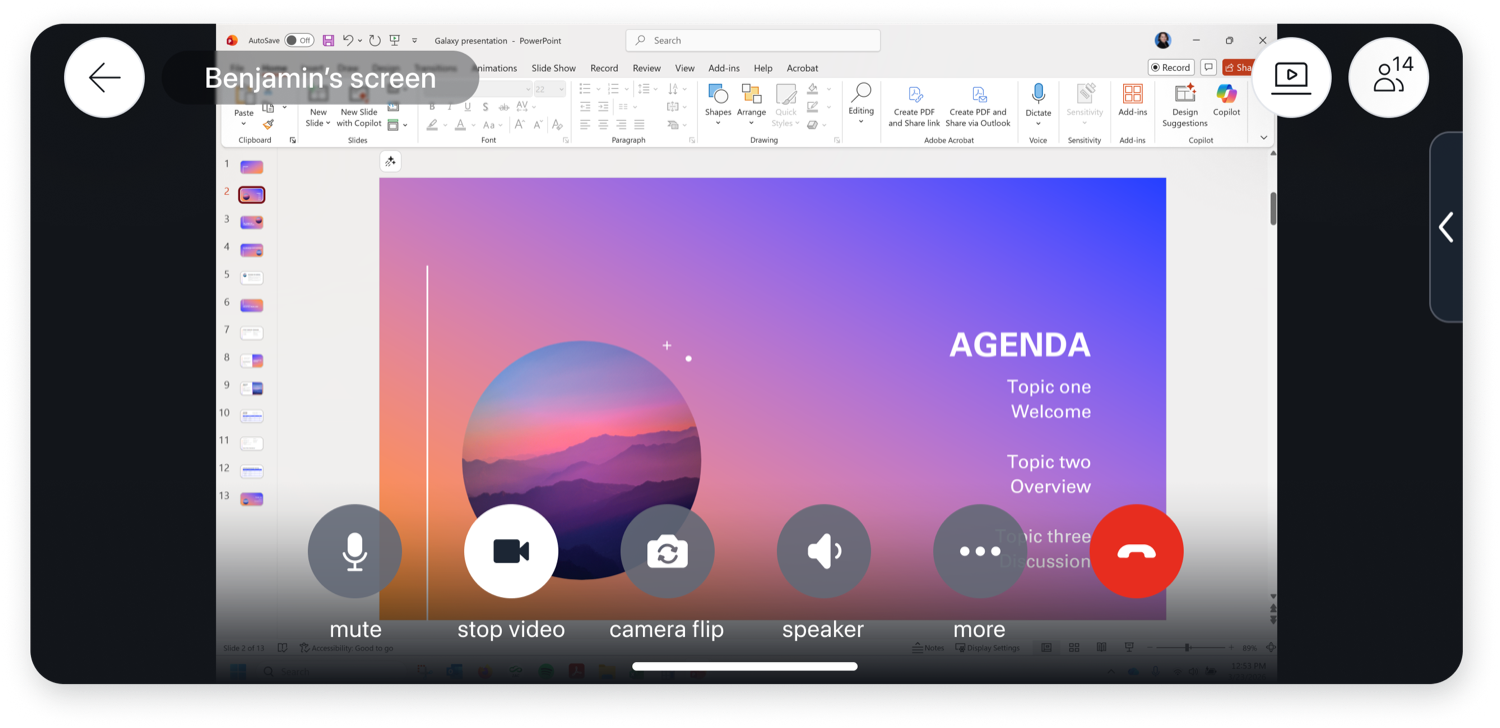Switch to the Slide Show tab
Image resolution: width=1500 pixels, height=728 pixels.
(x=553, y=68)
